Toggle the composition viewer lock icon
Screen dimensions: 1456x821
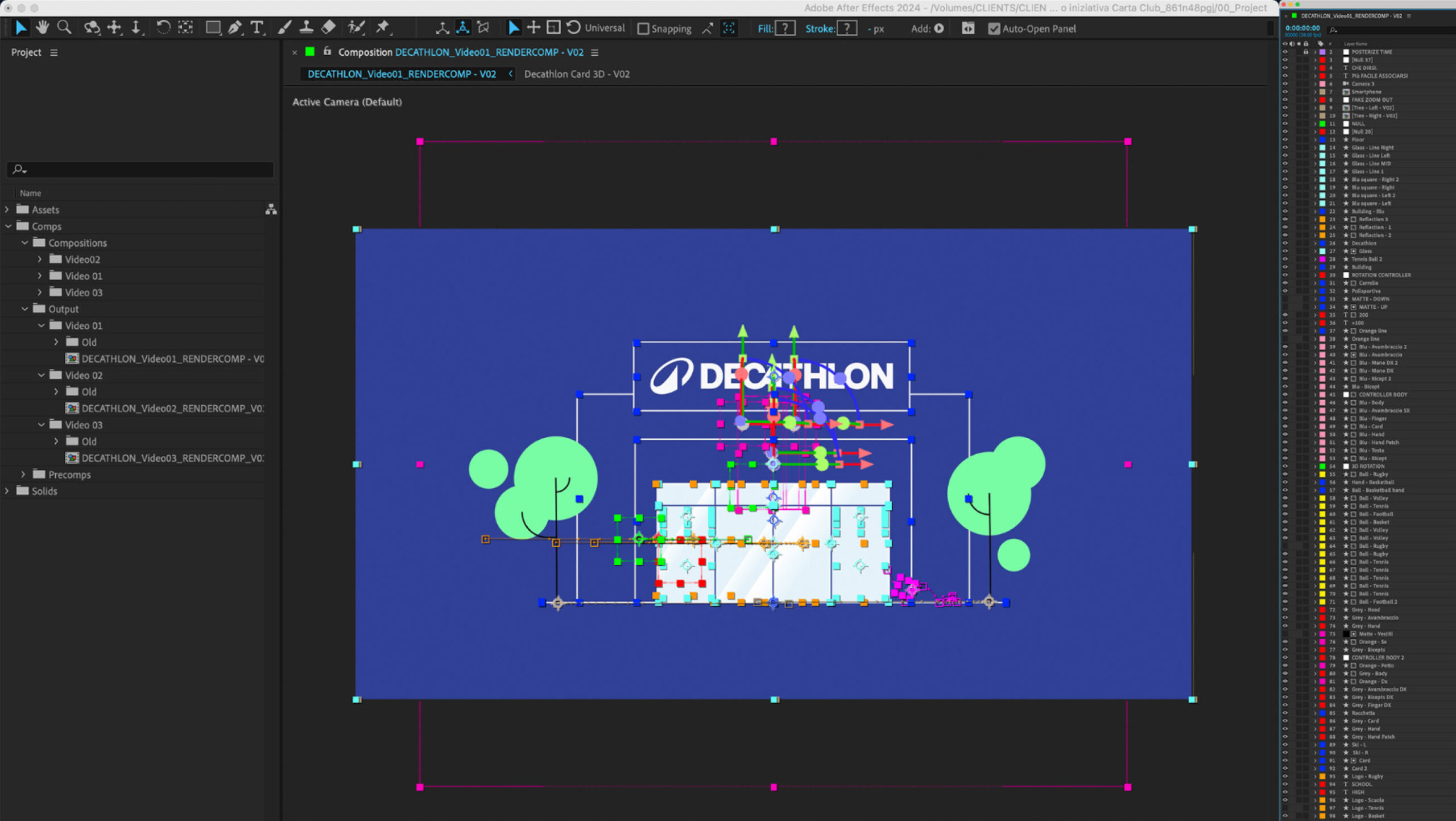327,52
